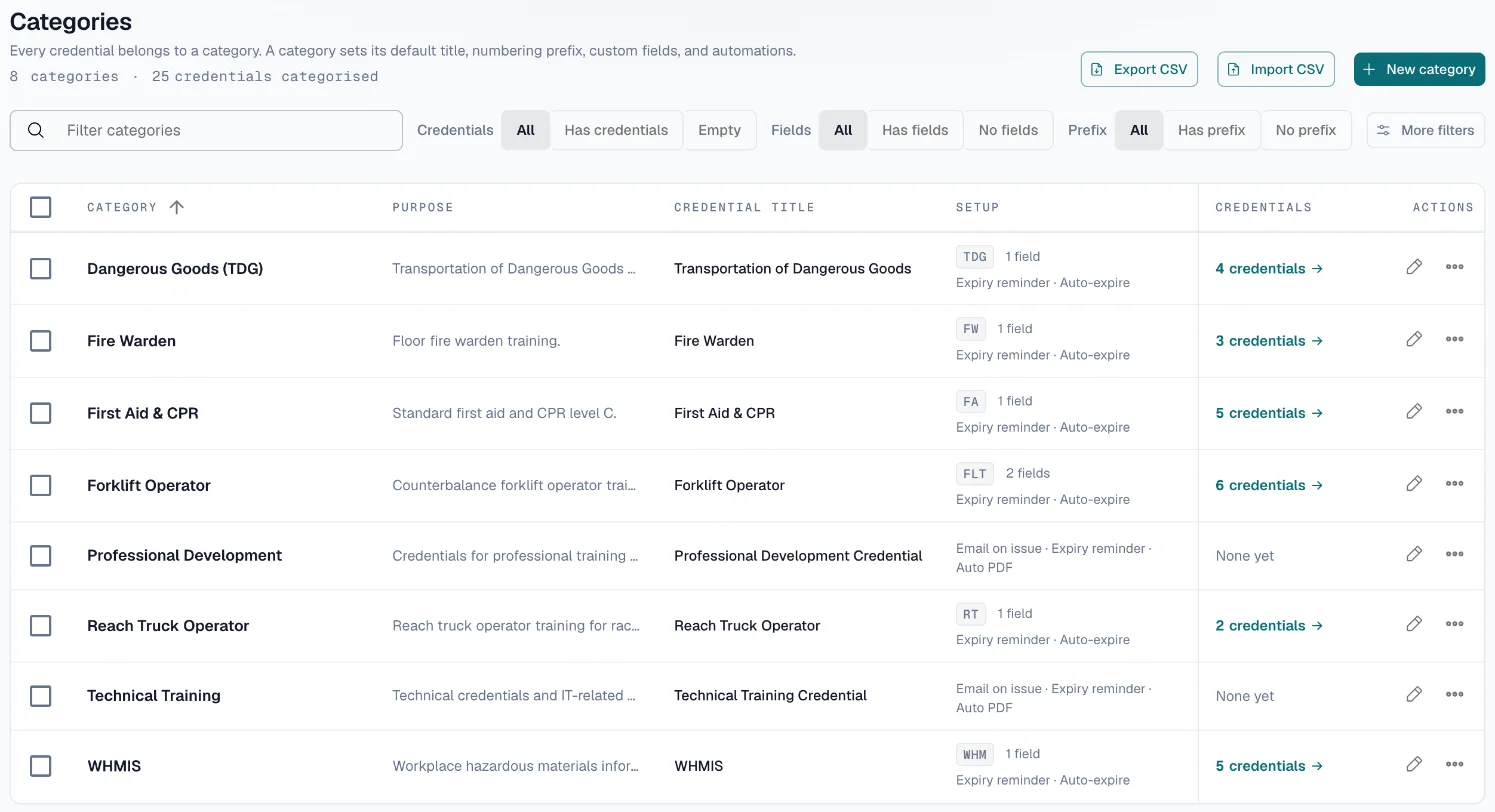Edit the Reach Truck Operator category
1495x812 pixels.
(1414, 624)
